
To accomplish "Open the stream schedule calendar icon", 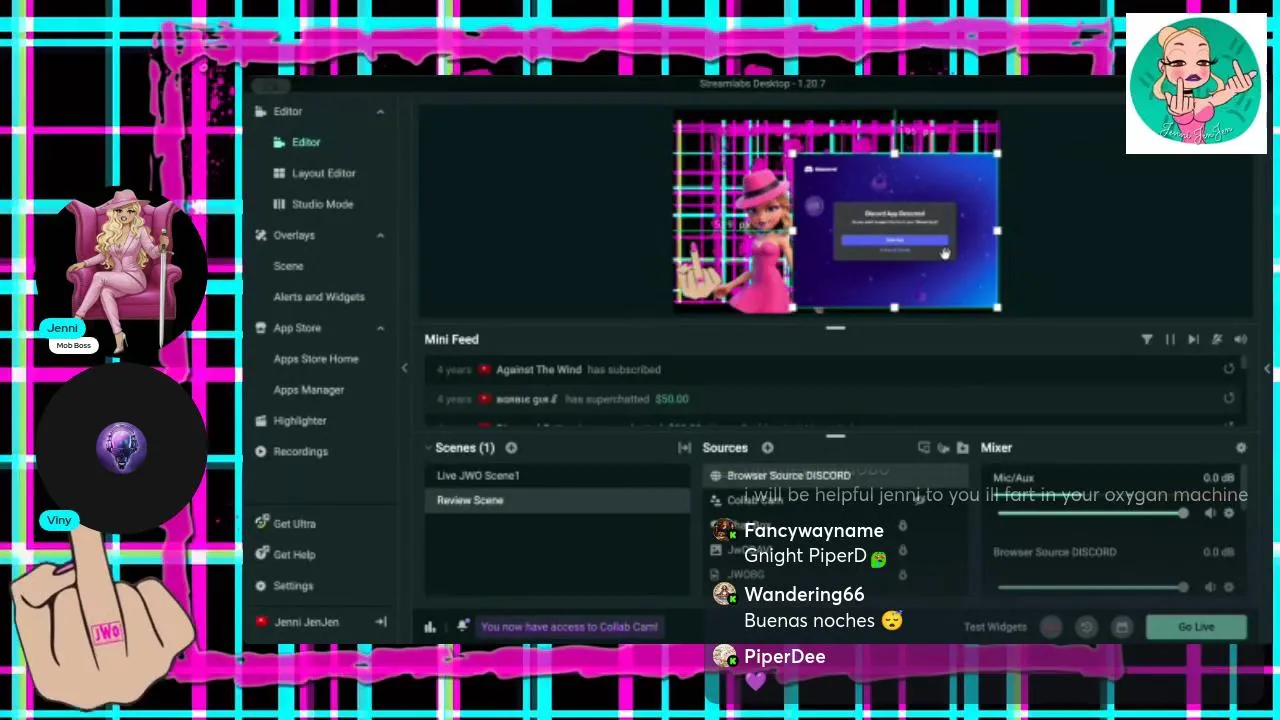I will pos(1121,627).
